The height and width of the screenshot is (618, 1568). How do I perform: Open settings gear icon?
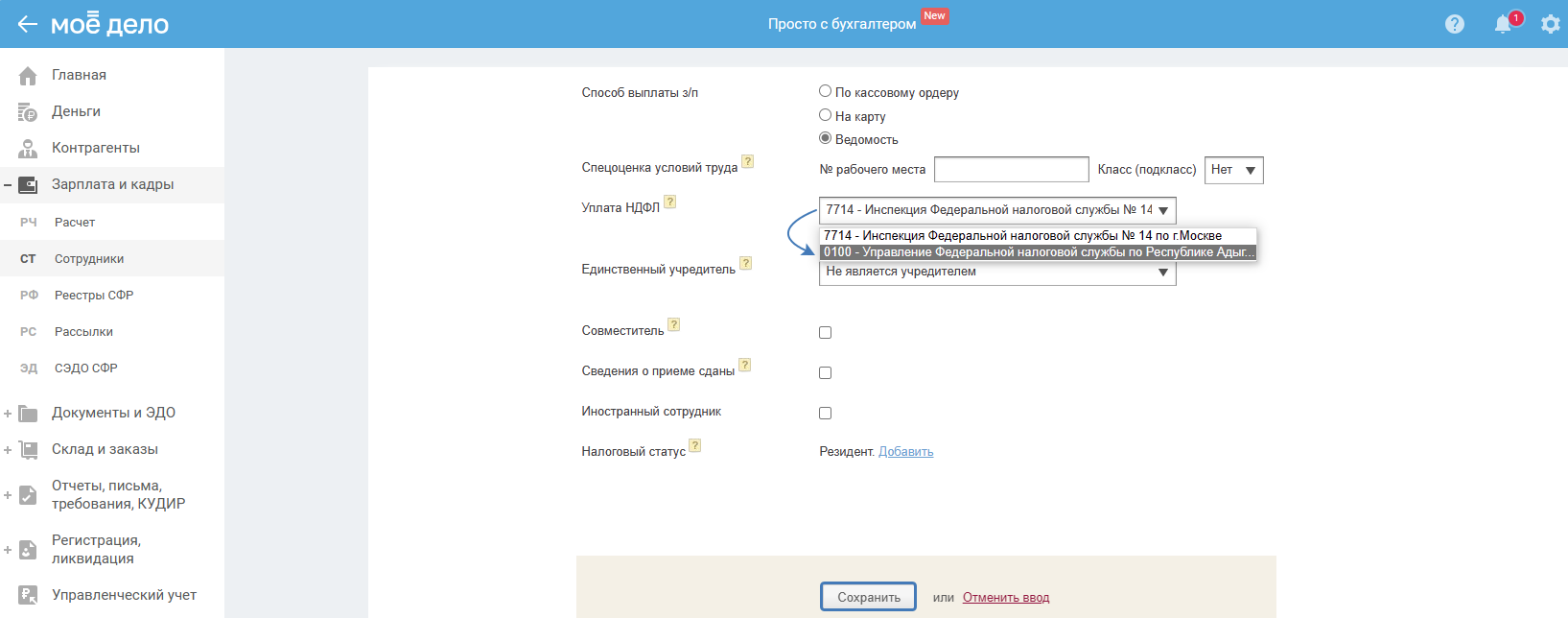pos(1550,24)
